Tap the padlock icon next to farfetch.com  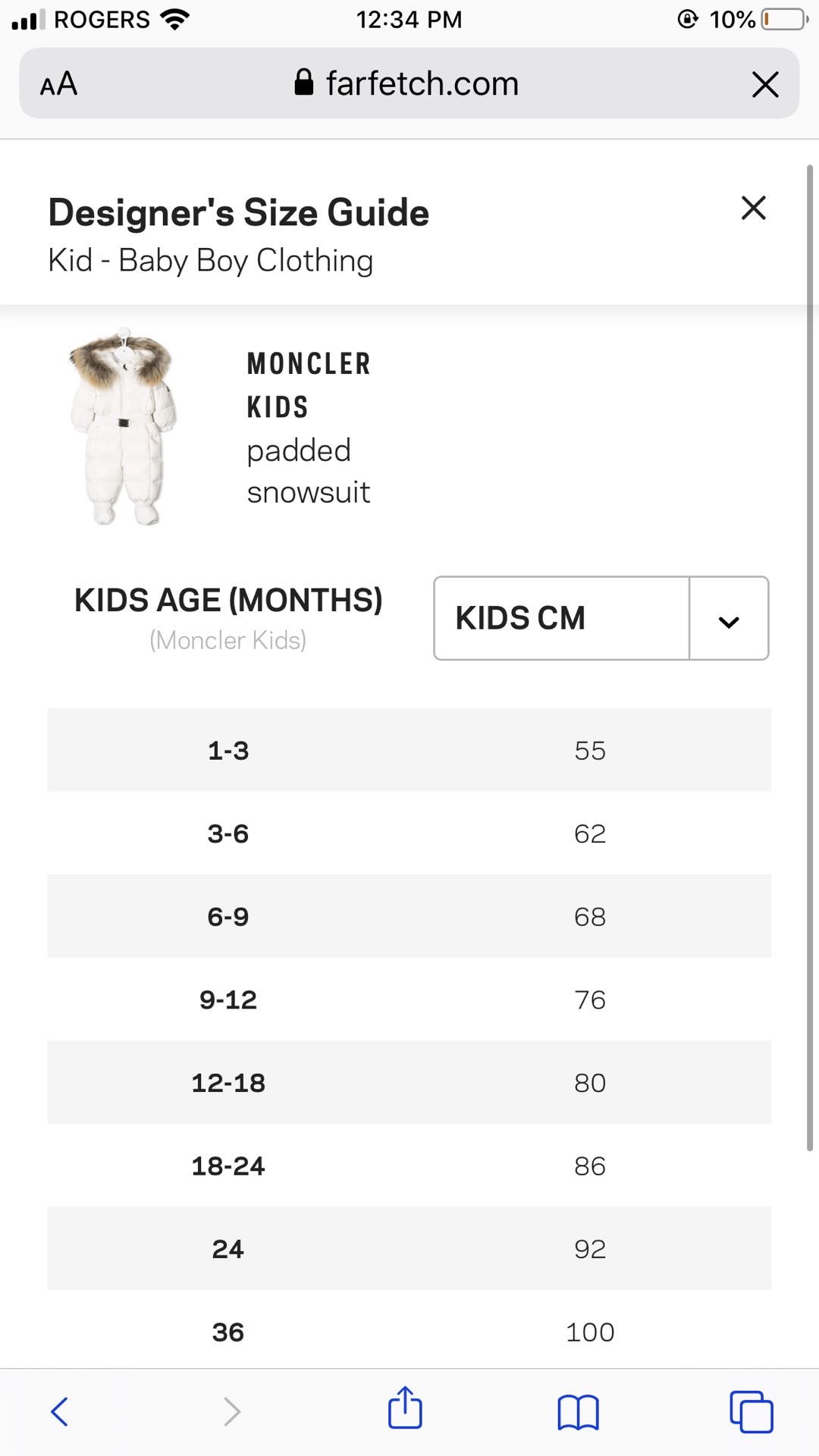tap(303, 82)
